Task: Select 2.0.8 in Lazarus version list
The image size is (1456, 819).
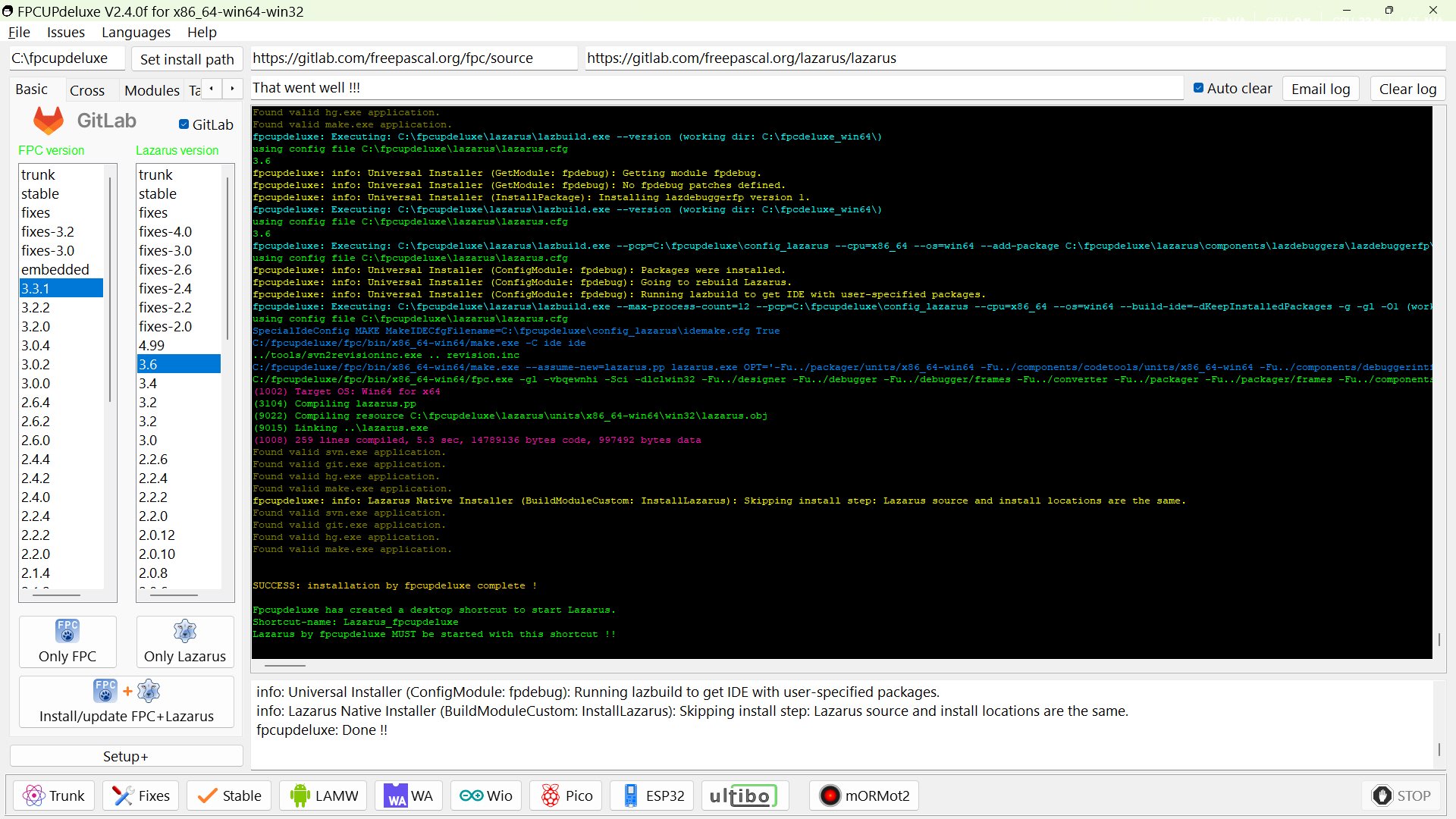Action: click(179, 573)
